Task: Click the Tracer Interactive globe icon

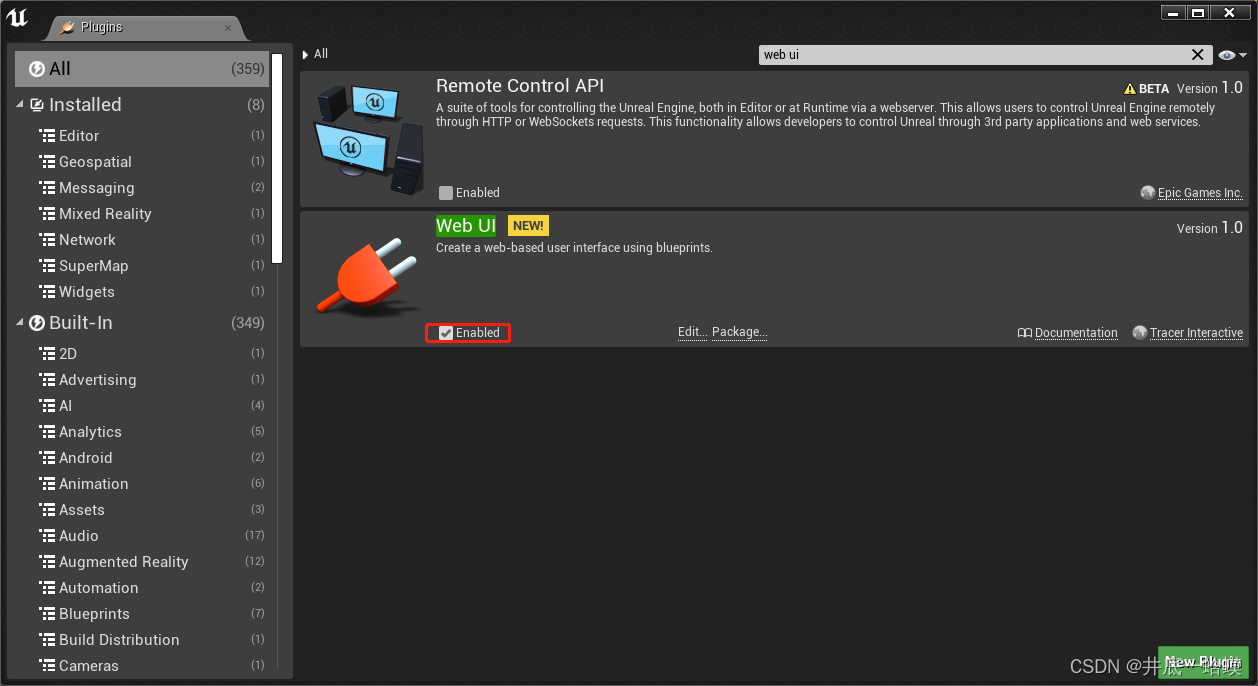Action: (1140, 333)
